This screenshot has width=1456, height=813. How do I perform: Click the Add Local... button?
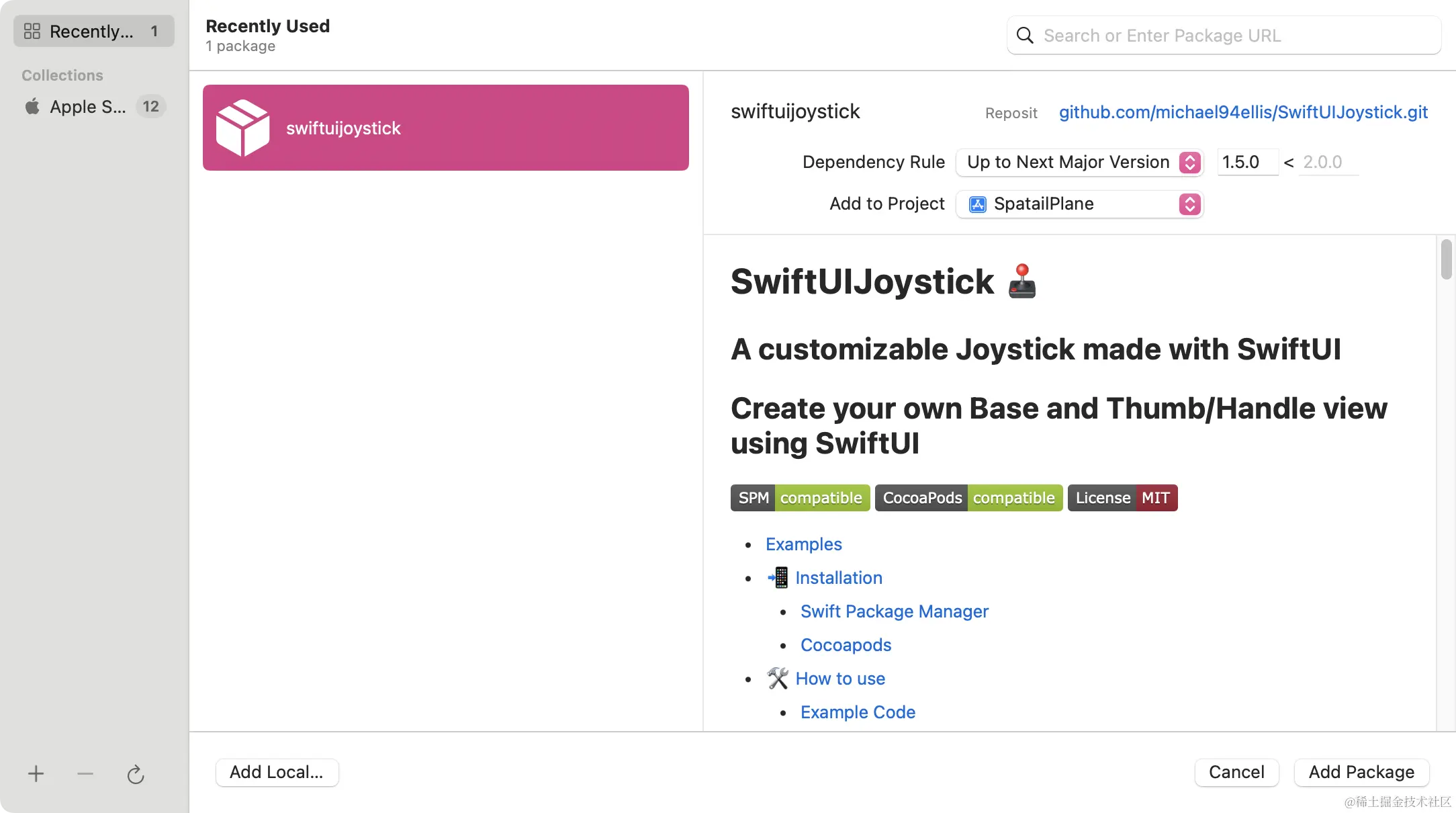277,773
